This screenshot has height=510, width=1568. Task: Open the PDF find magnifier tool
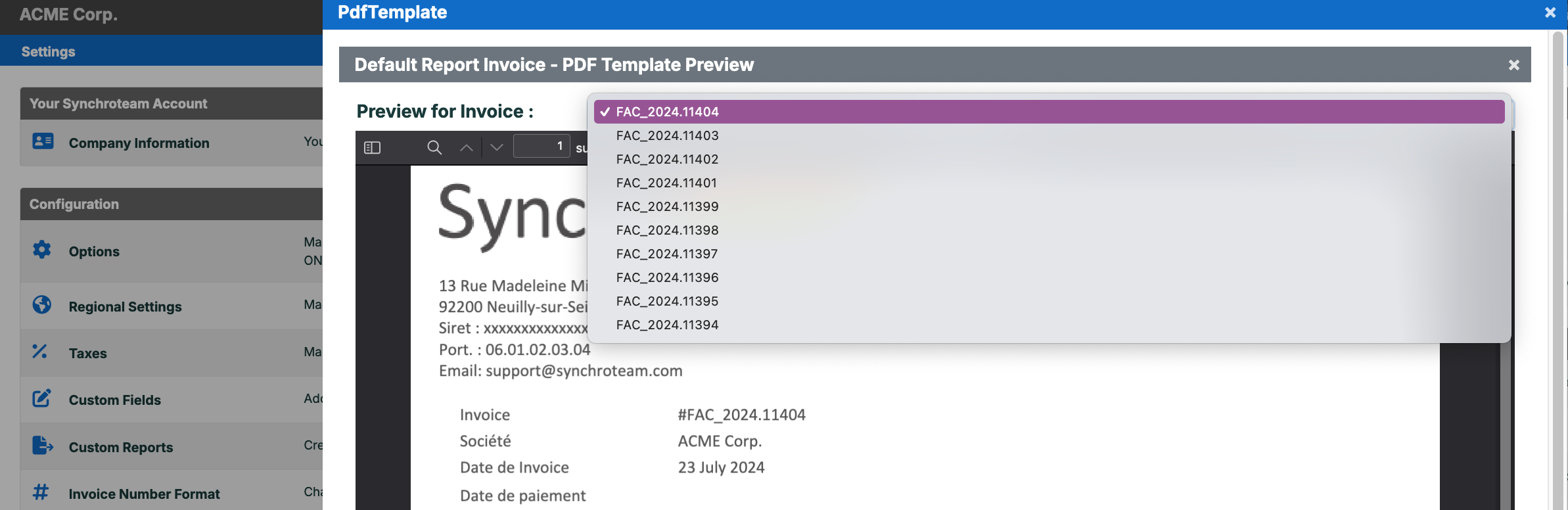point(434,148)
